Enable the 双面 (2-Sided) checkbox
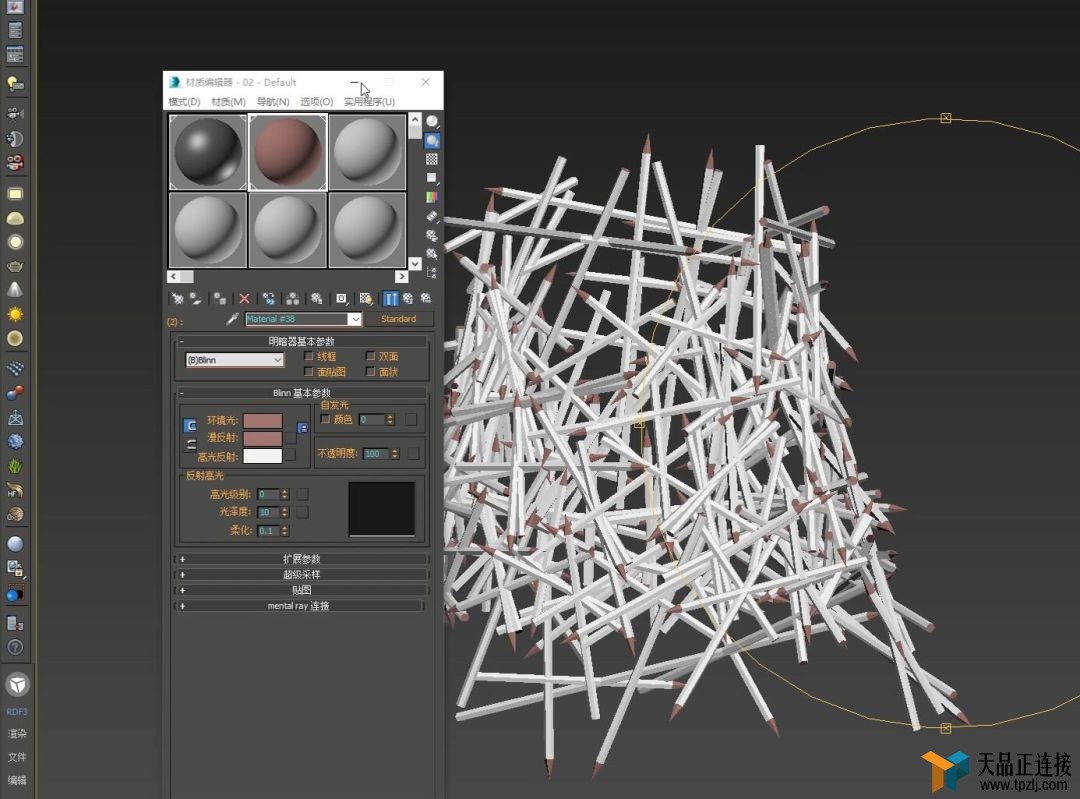The height and width of the screenshot is (799, 1080). tap(371, 356)
